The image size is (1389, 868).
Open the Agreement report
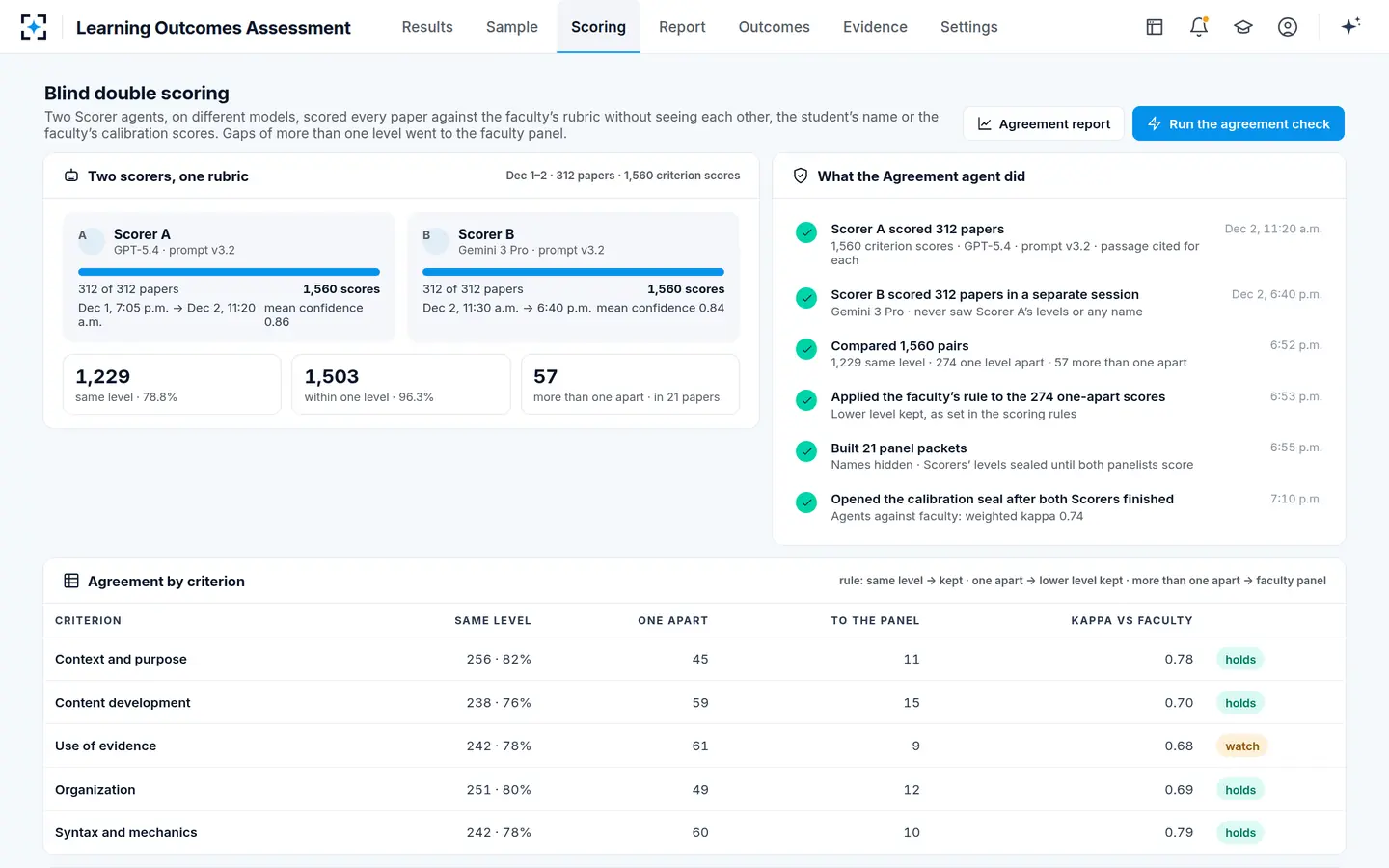click(x=1044, y=123)
